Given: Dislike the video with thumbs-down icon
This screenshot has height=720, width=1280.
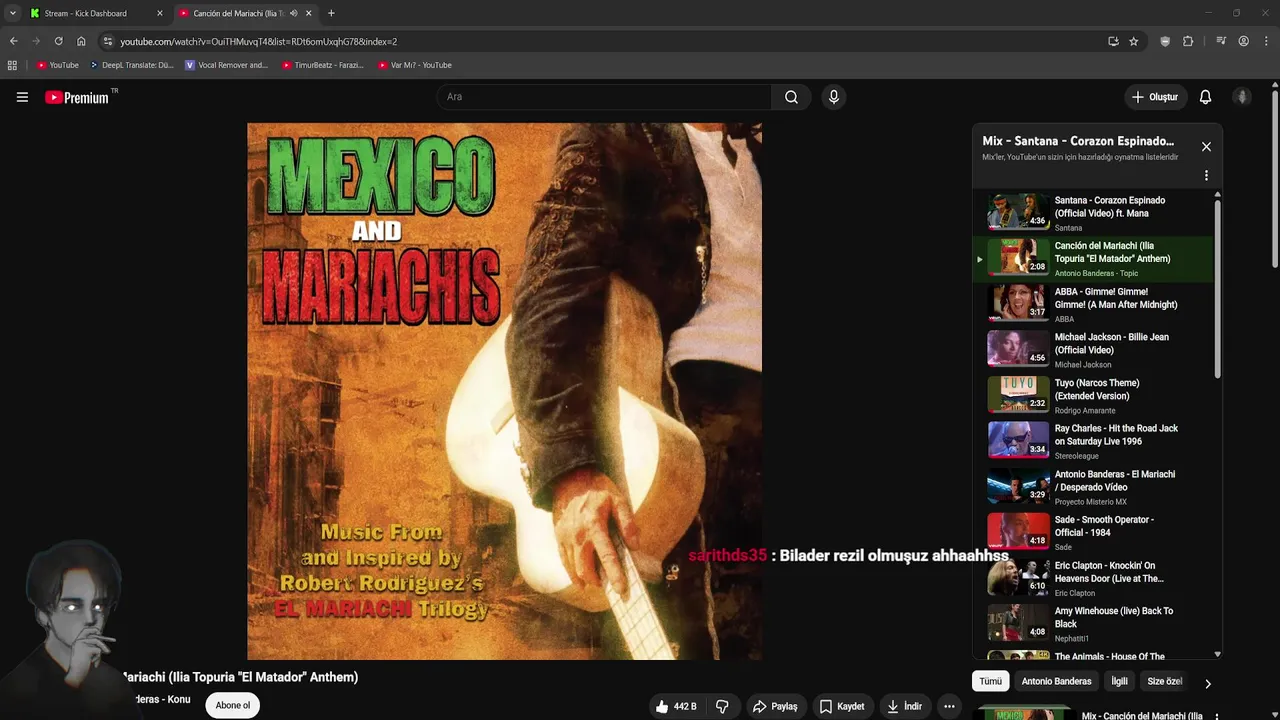Looking at the screenshot, I should pyautogui.click(x=722, y=706).
